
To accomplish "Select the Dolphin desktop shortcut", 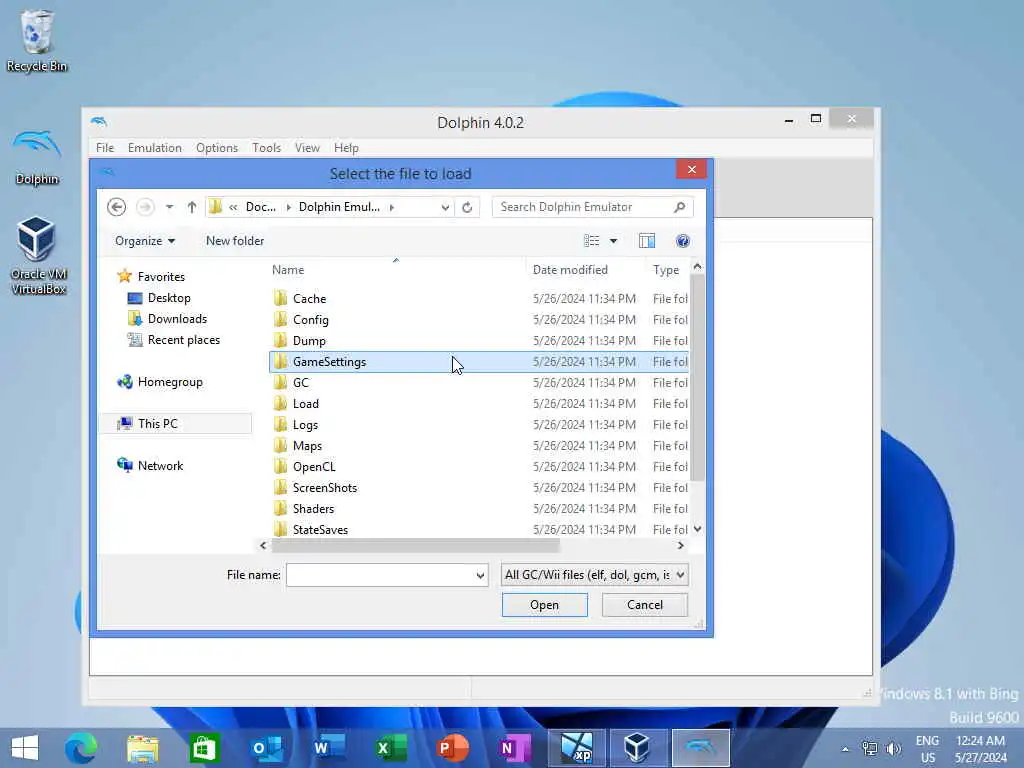I will 37,157.
